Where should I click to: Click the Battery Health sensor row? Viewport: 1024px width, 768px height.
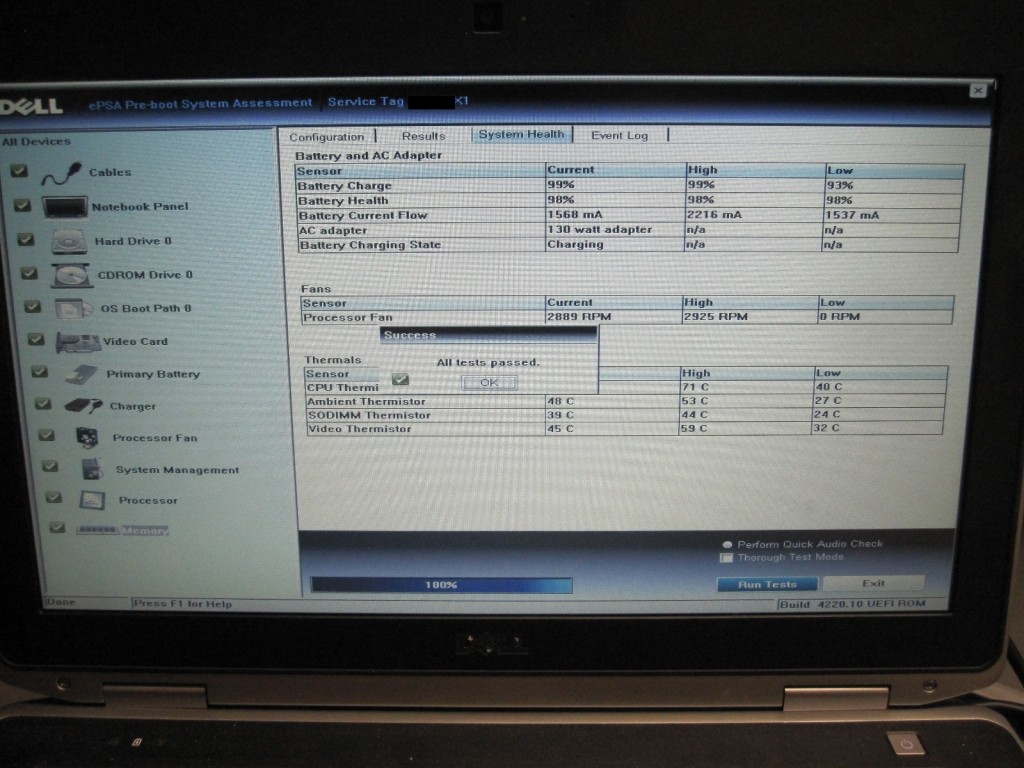point(629,200)
